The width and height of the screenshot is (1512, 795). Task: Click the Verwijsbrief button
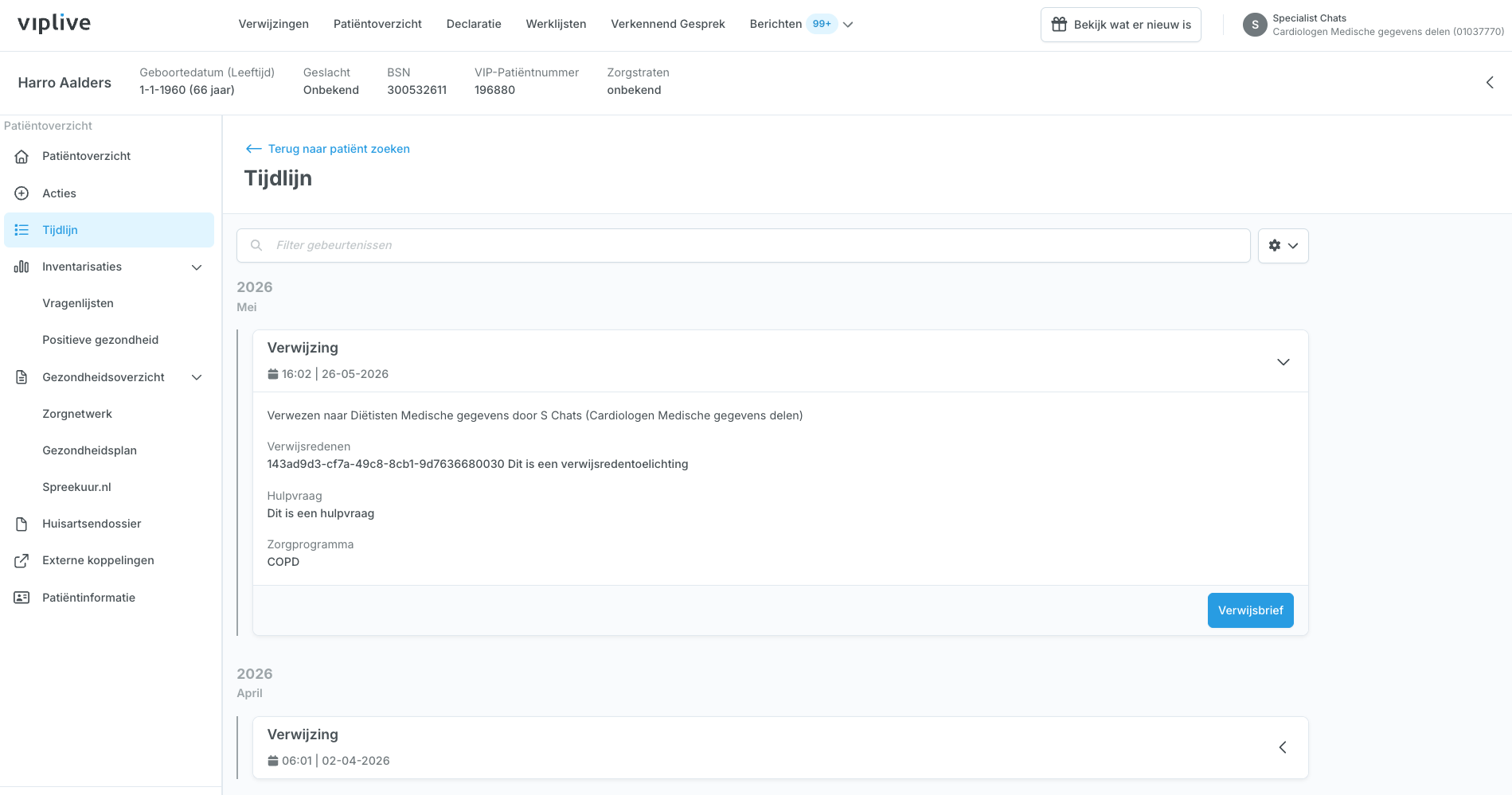(1250, 610)
